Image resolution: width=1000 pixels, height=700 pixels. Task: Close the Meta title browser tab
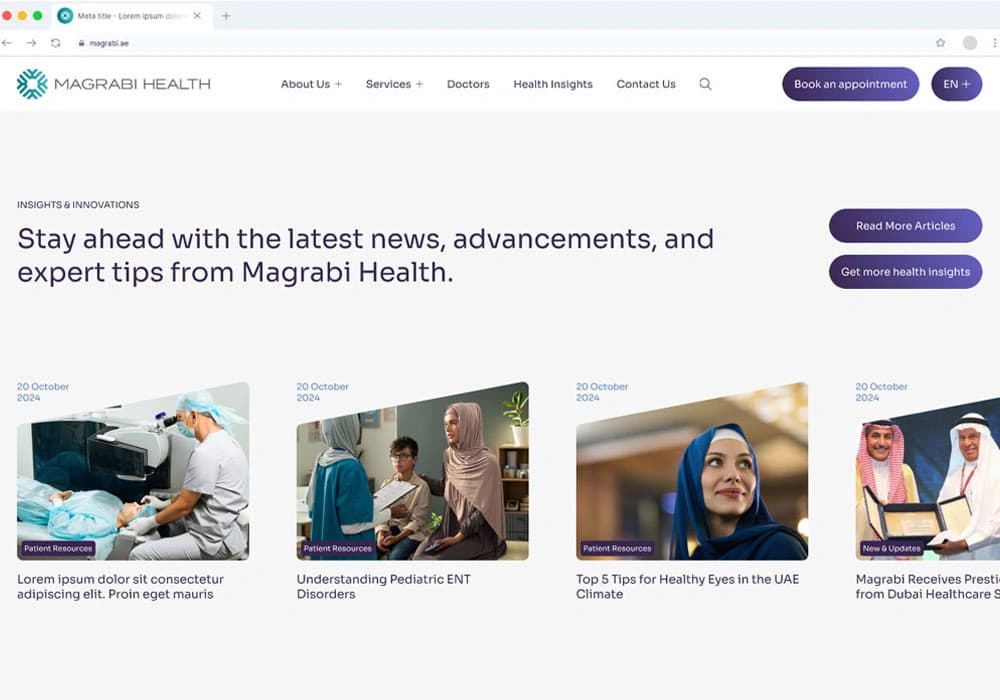(x=197, y=16)
